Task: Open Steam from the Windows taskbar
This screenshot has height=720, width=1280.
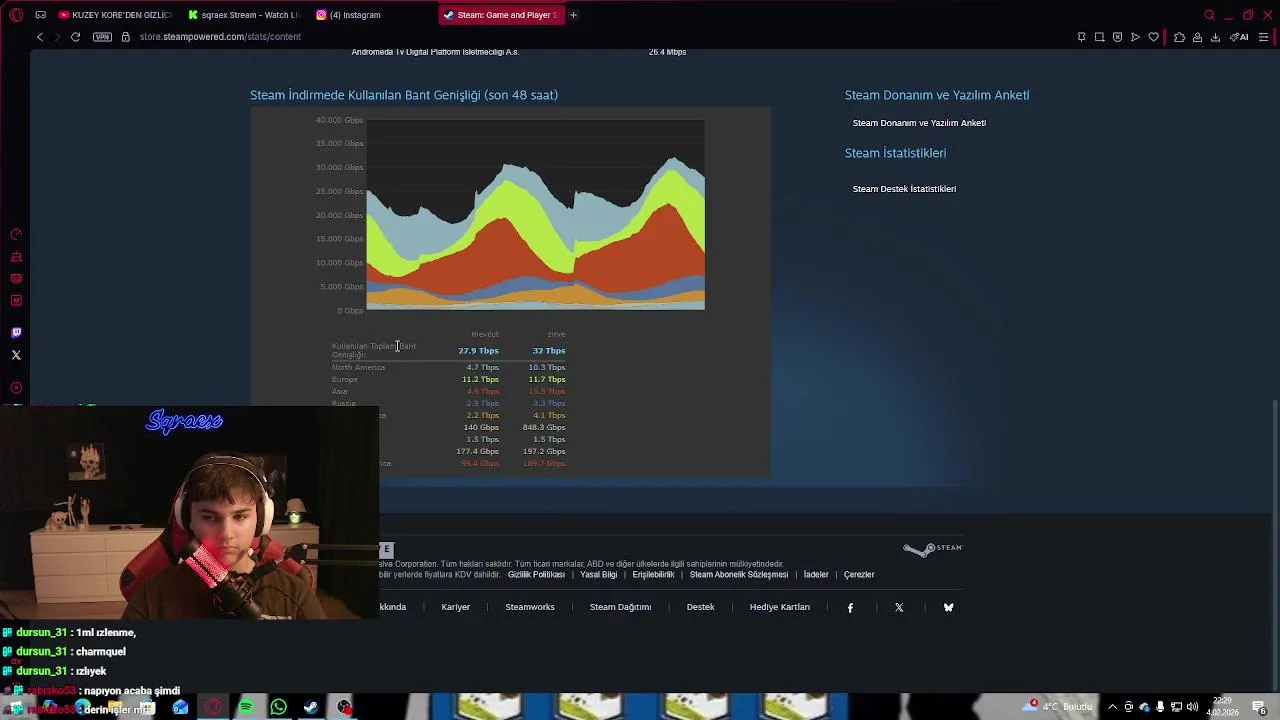Action: 311,708
